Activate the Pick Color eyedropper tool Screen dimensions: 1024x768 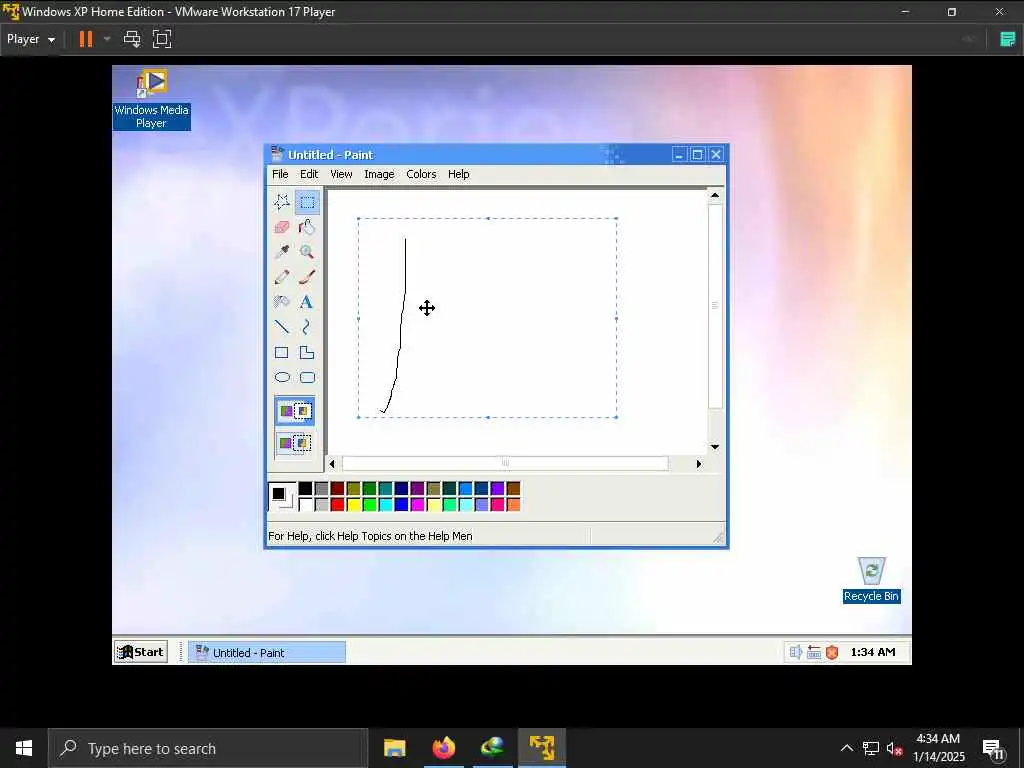[281, 251]
